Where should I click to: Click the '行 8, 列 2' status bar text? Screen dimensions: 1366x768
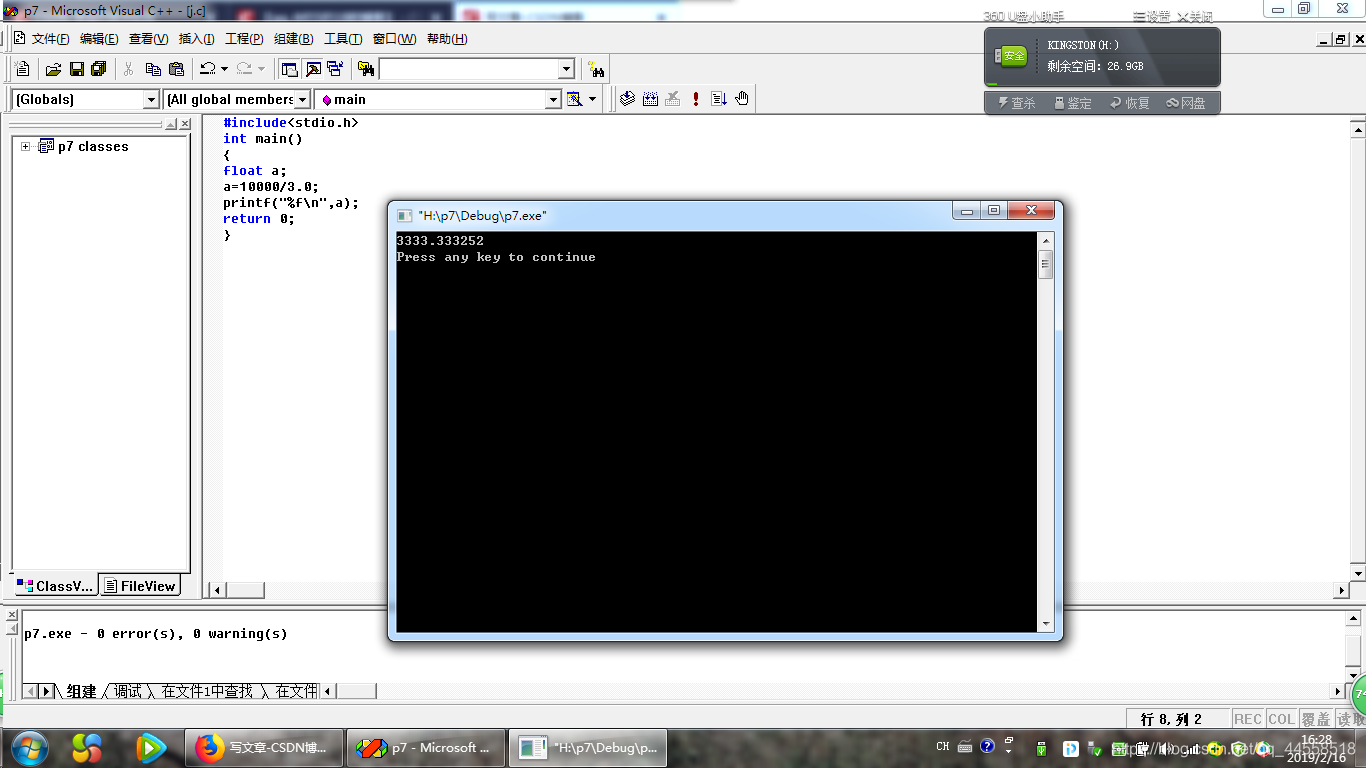1170,719
